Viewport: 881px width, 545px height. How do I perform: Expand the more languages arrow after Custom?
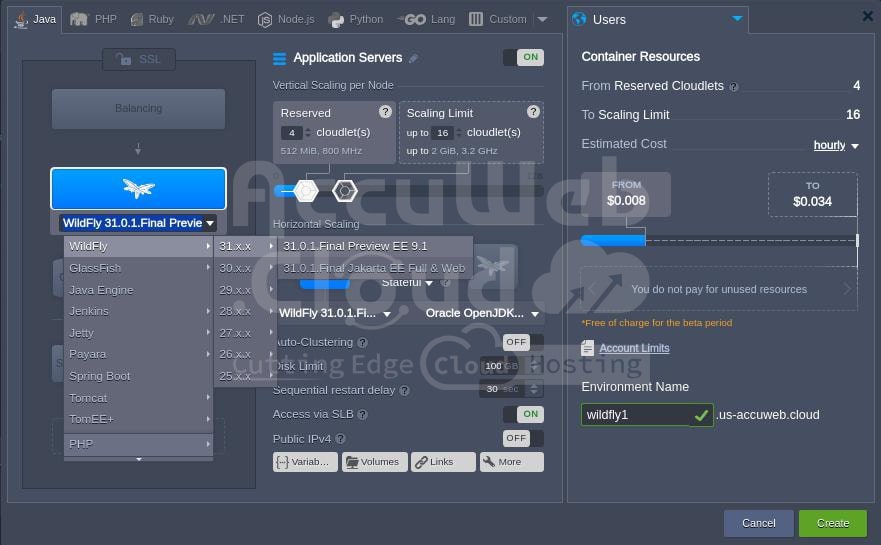pos(542,20)
